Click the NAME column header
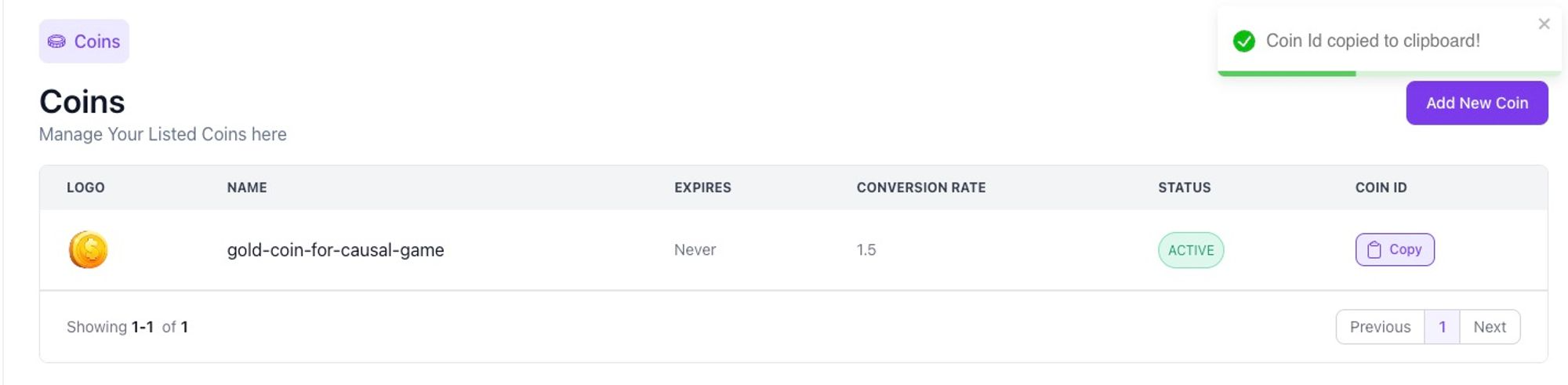Screen dimensions: 1568x385 tap(247, 187)
